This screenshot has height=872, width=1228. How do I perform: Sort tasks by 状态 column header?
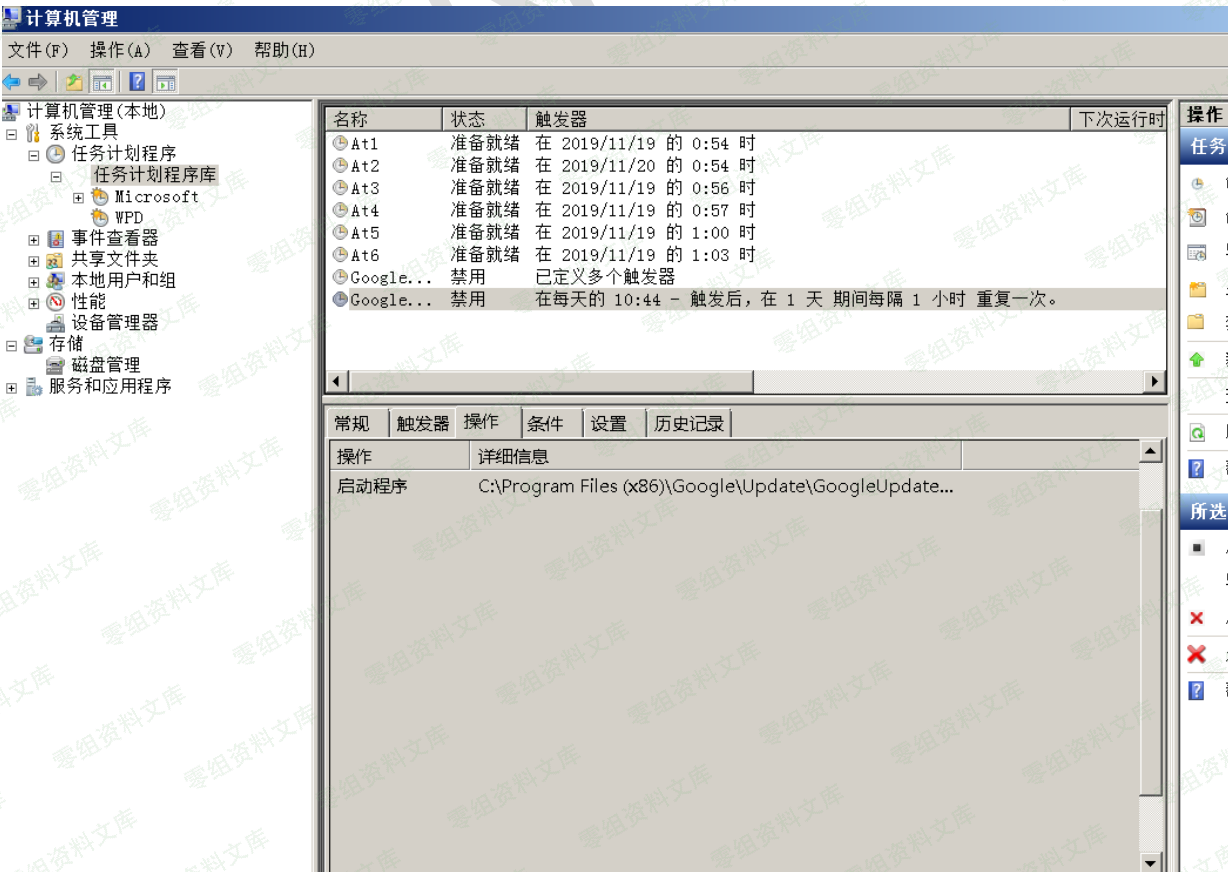coord(484,120)
